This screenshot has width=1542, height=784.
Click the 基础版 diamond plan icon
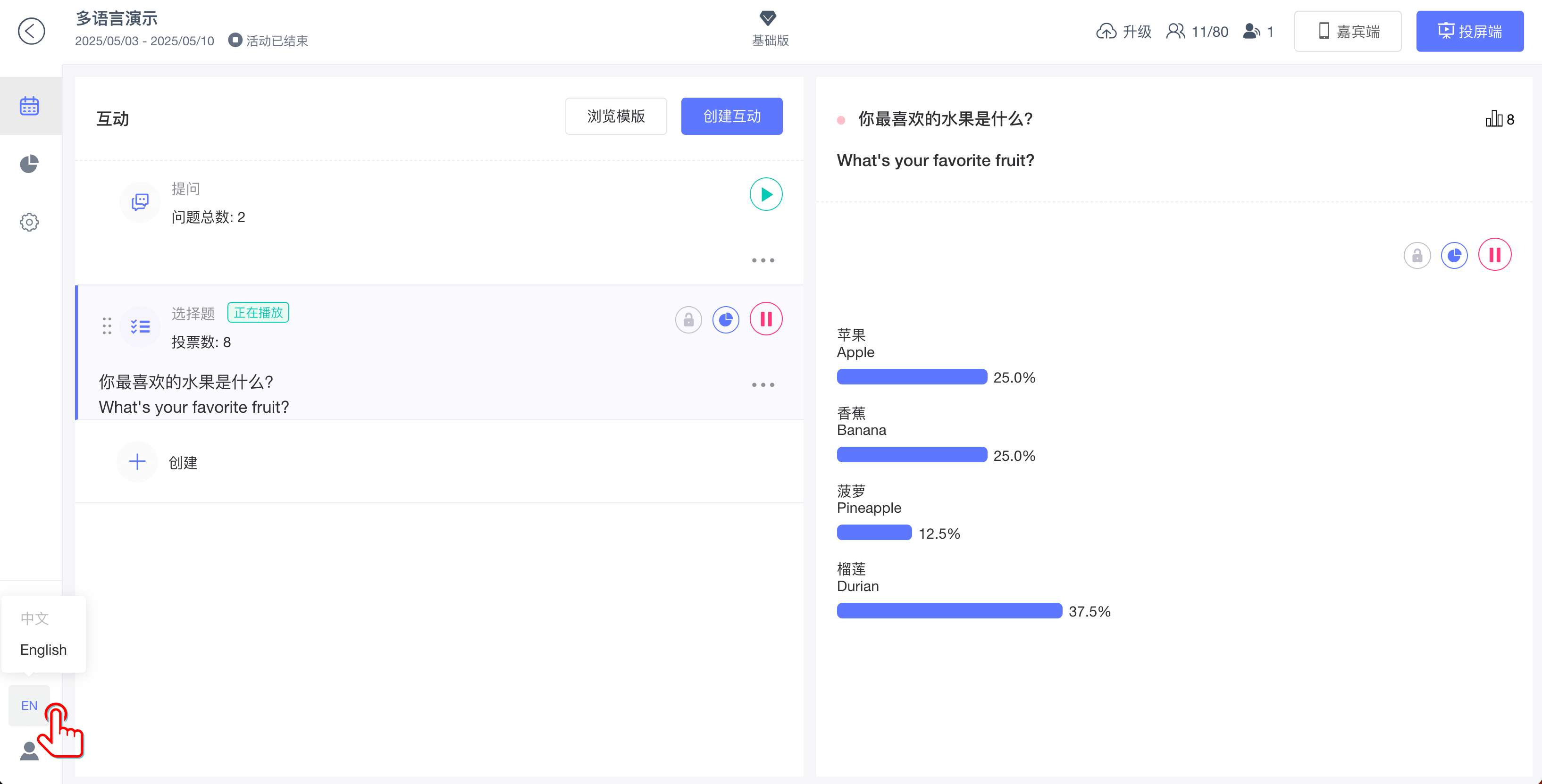pos(768,18)
